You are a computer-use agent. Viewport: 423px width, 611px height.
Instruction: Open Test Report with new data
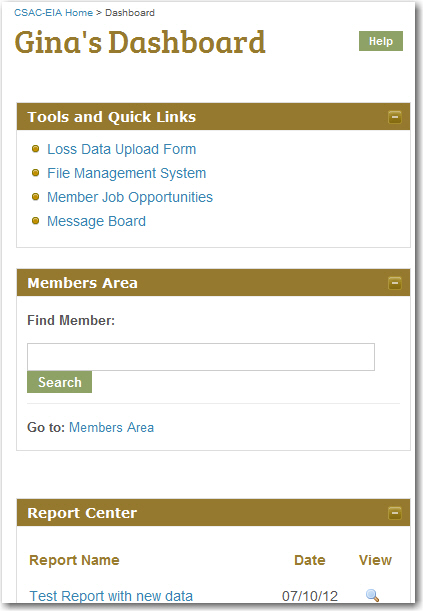[x=111, y=596]
